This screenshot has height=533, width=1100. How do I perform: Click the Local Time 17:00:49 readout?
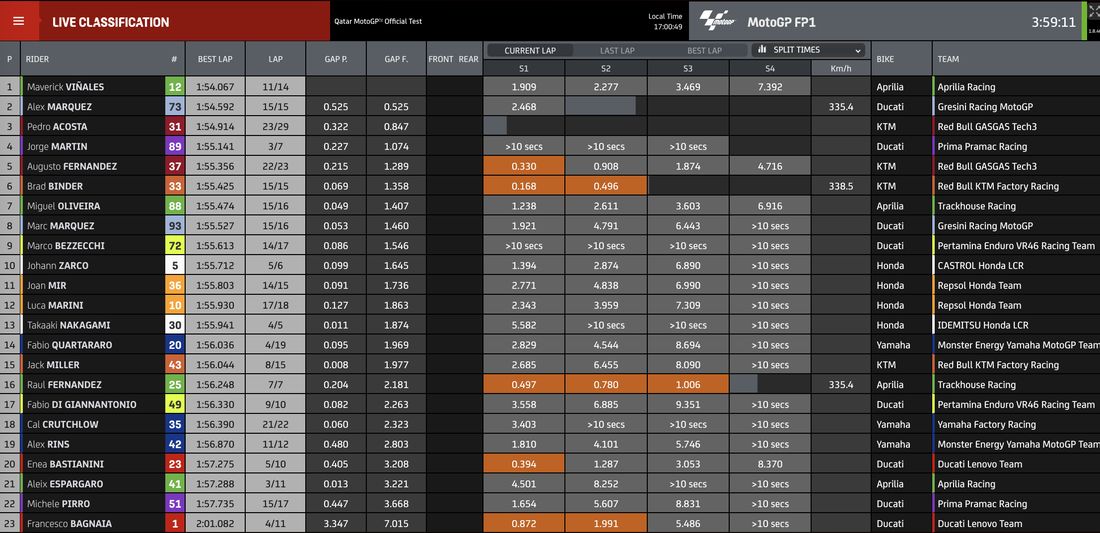pyautogui.click(x=665, y=21)
